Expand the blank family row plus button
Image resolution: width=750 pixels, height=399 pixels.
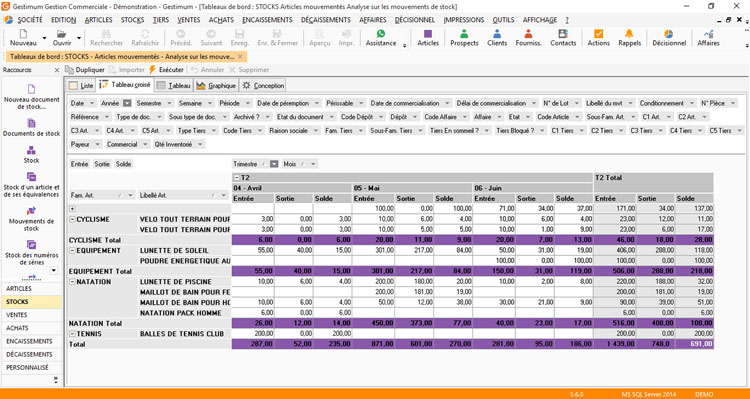click(x=72, y=209)
